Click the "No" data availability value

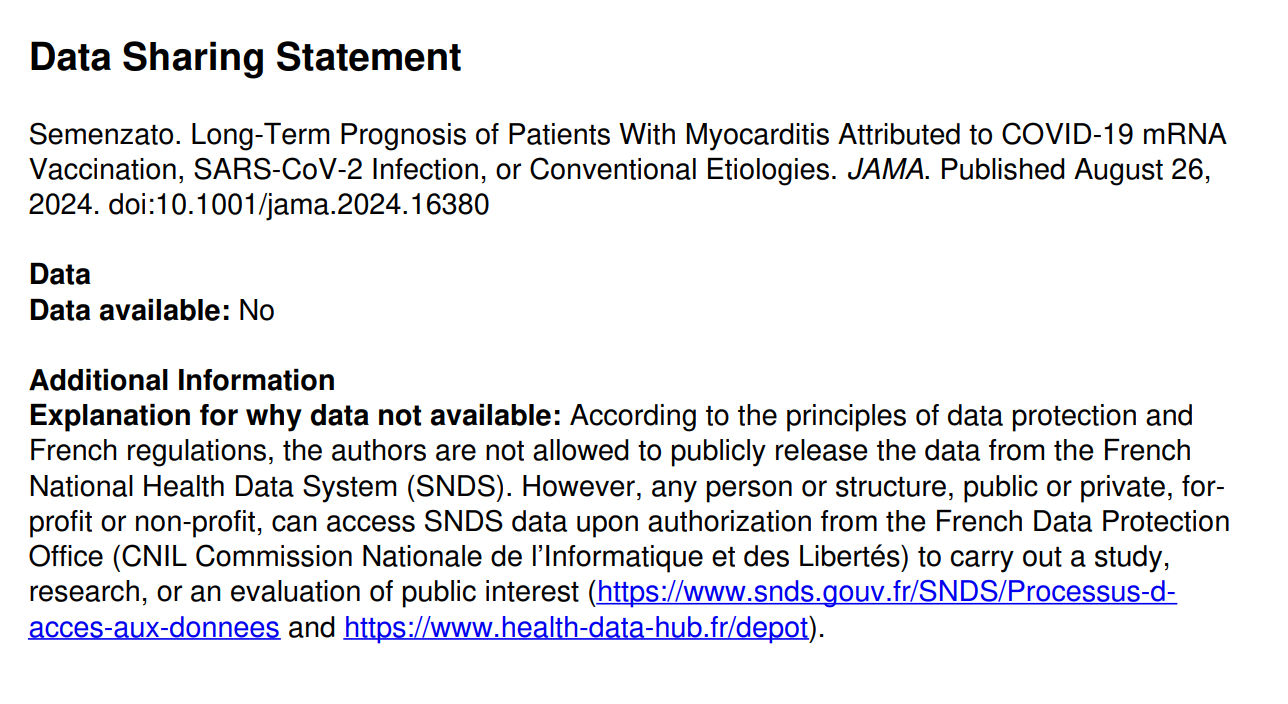pyautogui.click(x=256, y=311)
